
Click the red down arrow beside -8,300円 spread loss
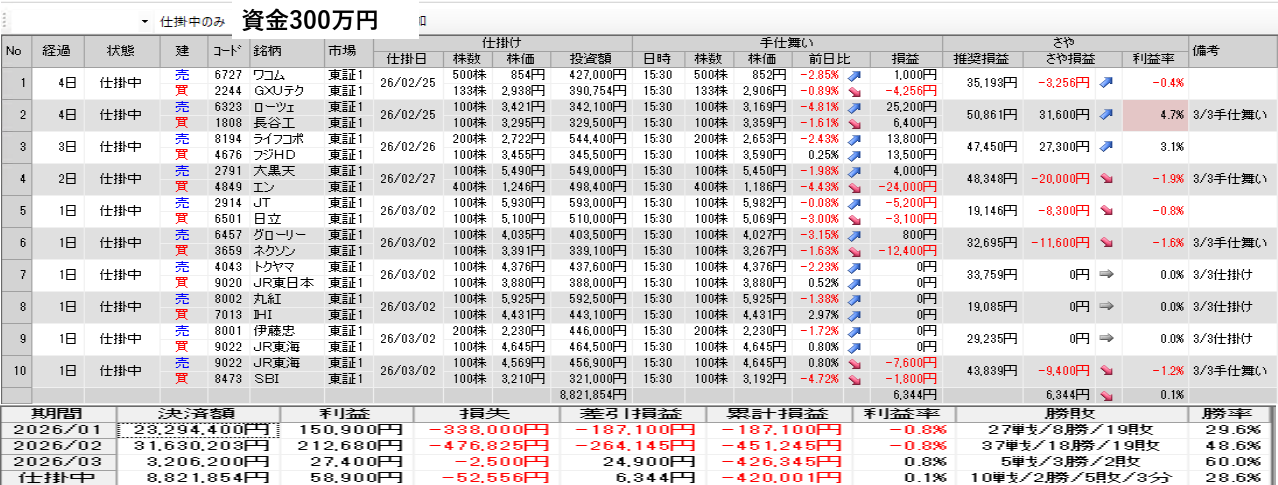(x=1106, y=210)
